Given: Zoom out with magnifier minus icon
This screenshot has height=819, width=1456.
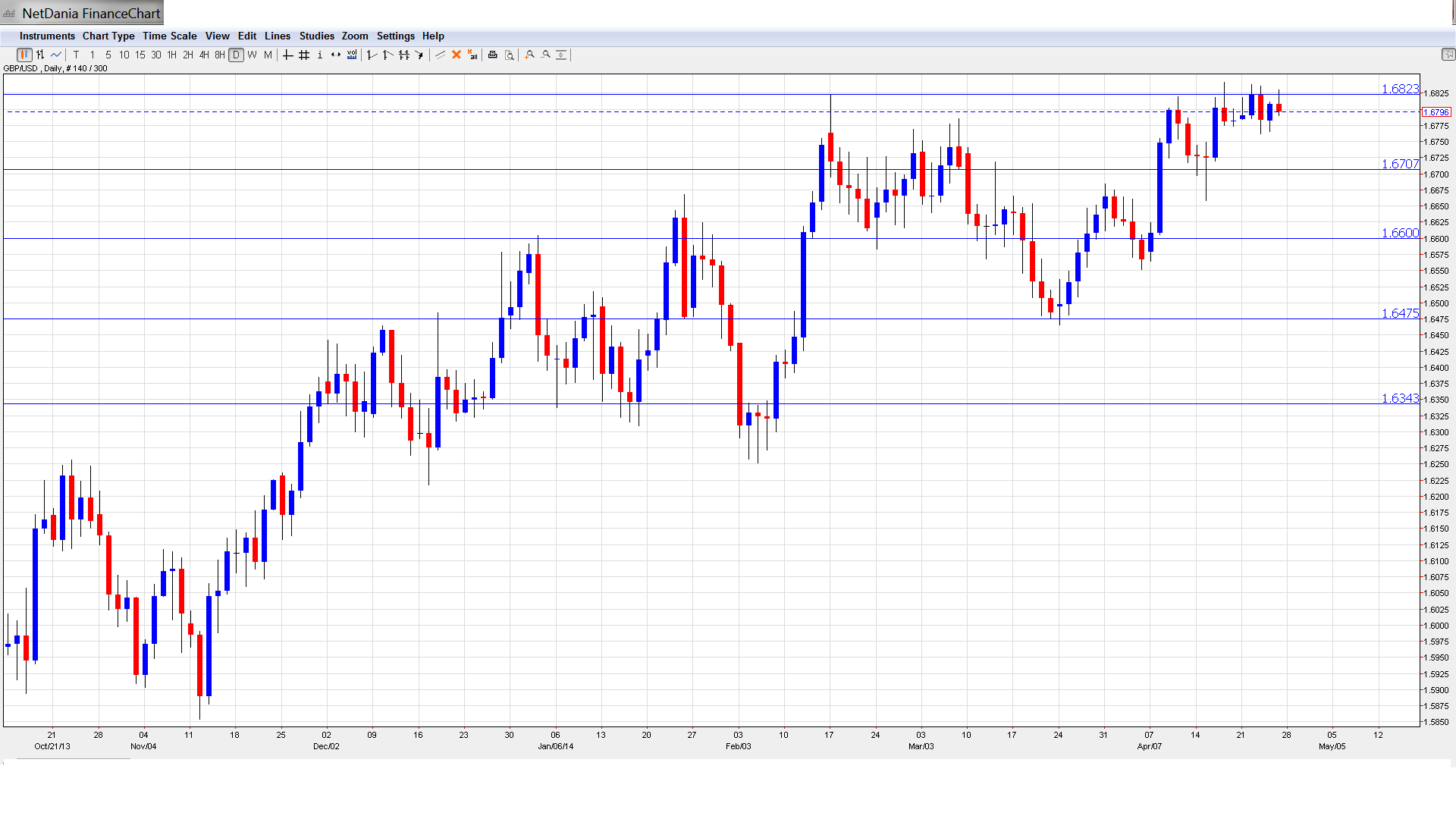Looking at the screenshot, I should click(x=546, y=55).
